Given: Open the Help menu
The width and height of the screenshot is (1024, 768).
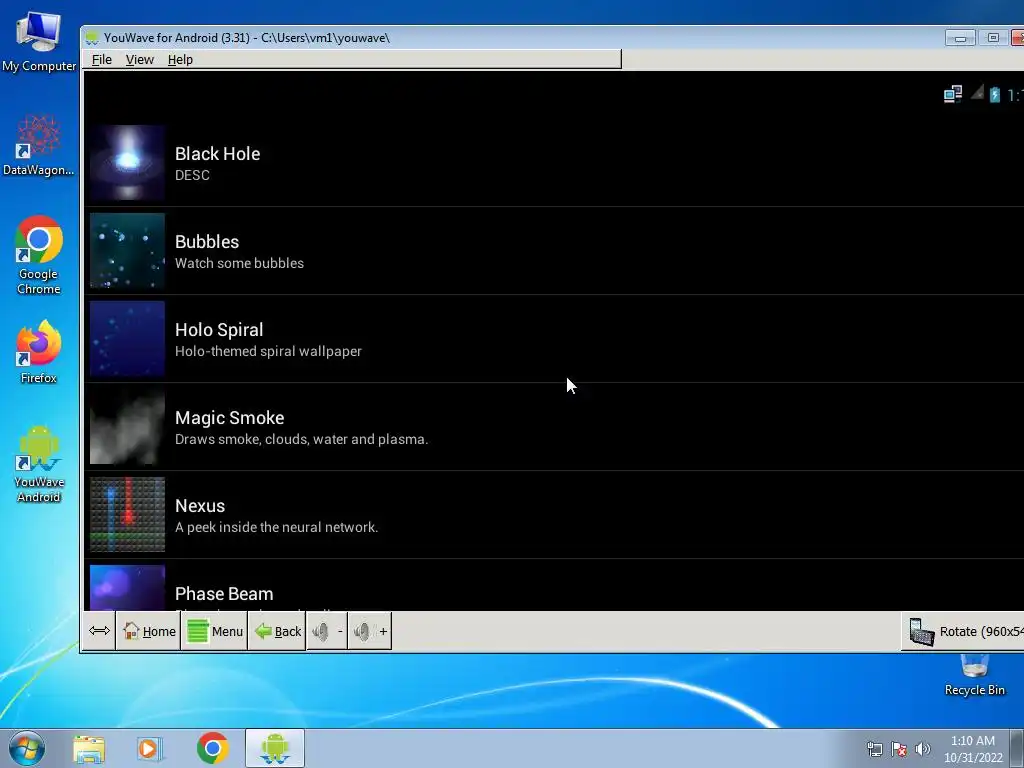Looking at the screenshot, I should (180, 59).
